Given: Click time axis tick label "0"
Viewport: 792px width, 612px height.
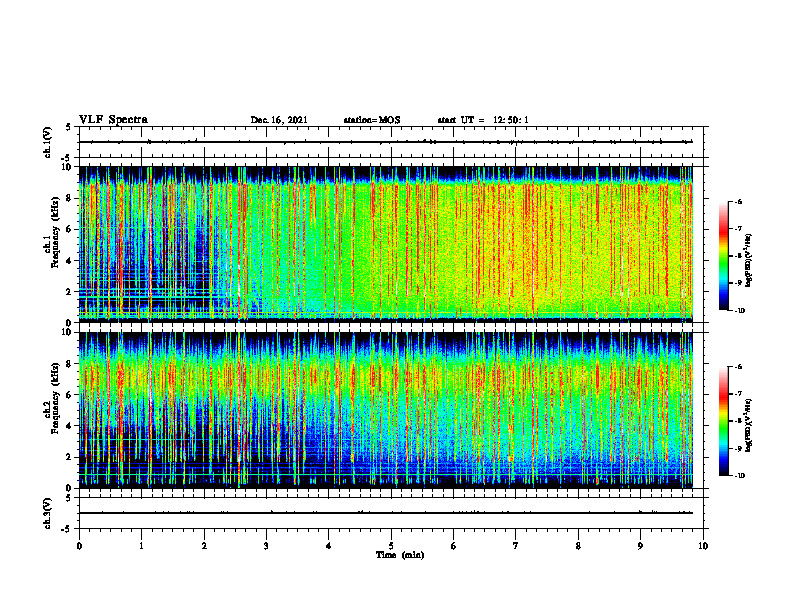Looking at the screenshot, I should coord(79,546).
